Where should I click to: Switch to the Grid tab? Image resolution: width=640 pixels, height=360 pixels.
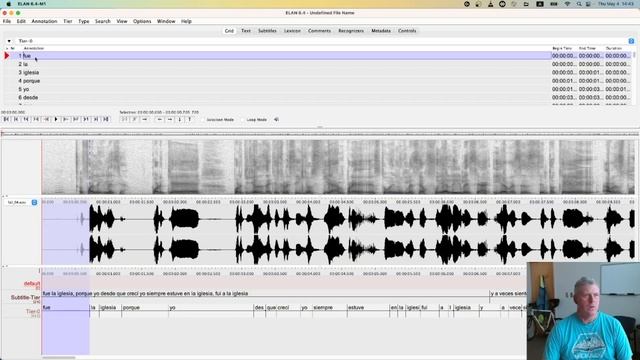[229, 31]
